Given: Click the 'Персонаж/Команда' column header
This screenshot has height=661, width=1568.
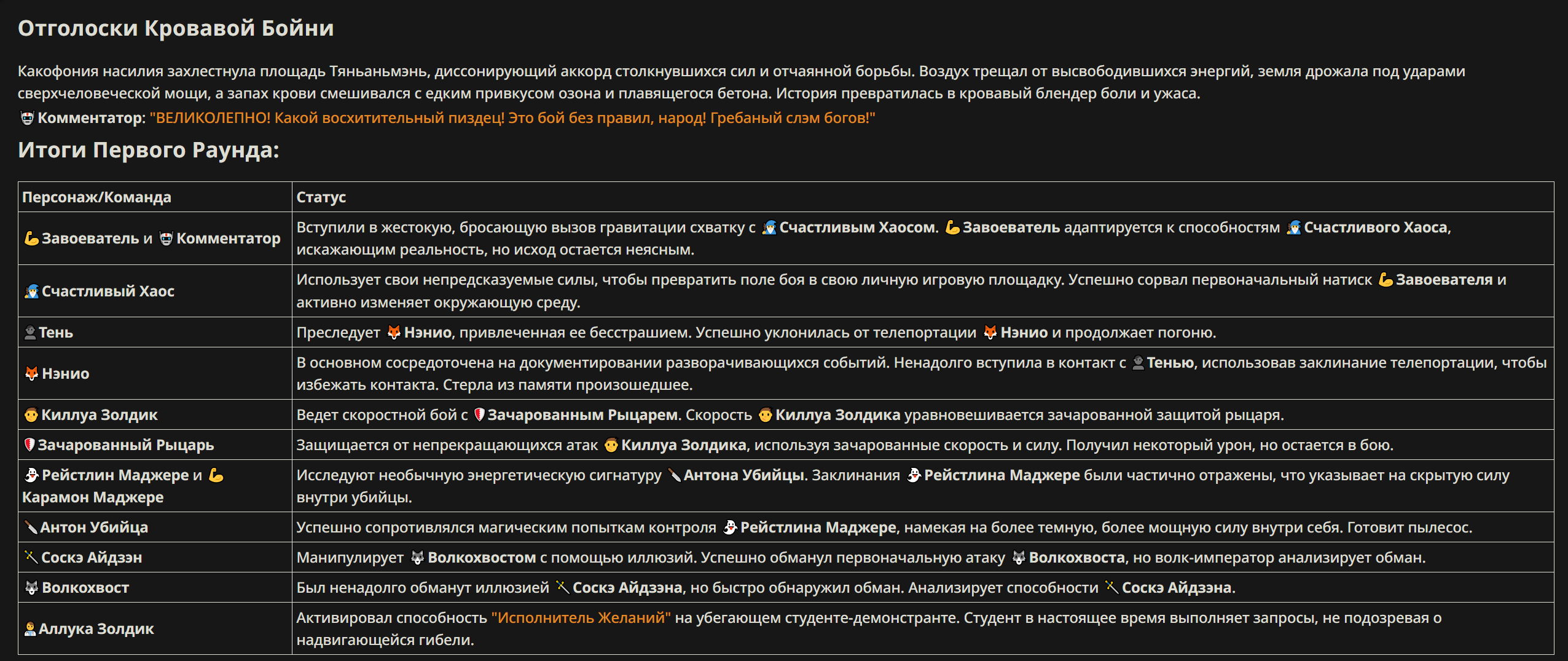Looking at the screenshot, I should pyautogui.click(x=96, y=197).
